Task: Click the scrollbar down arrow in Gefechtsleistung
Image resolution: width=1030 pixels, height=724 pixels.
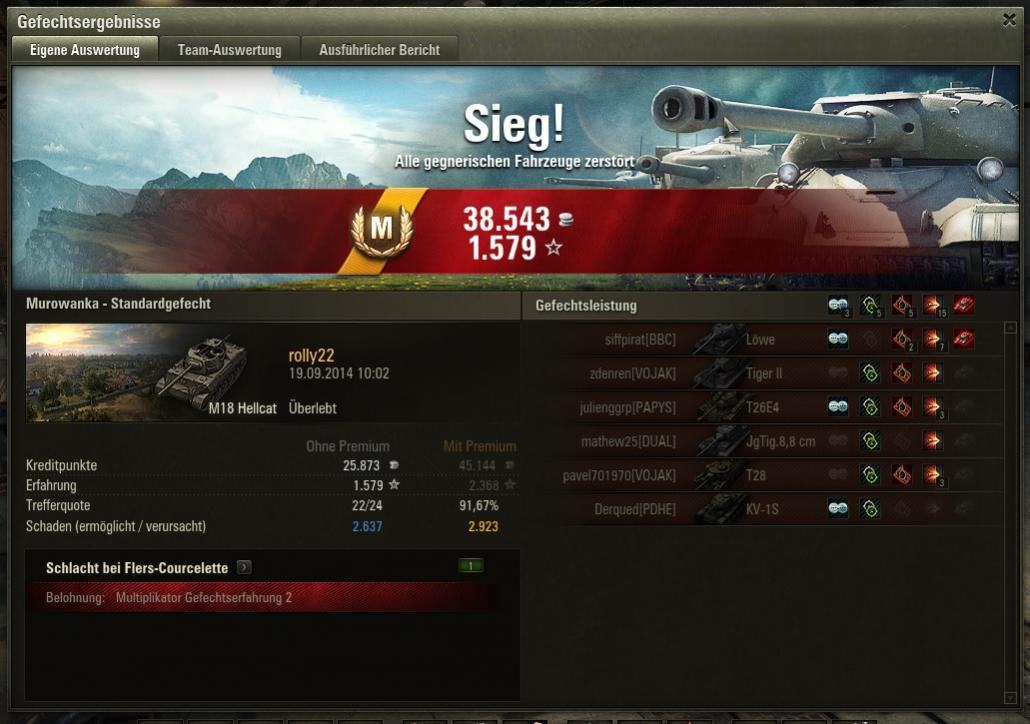Action: coord(1011,697)
